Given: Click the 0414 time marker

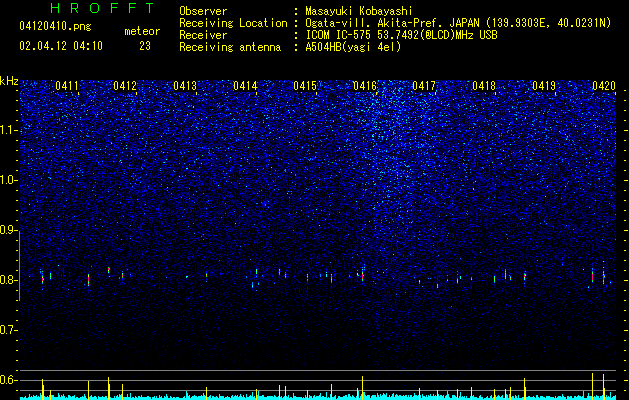Looking at the screenshot, I should (246, 86).
